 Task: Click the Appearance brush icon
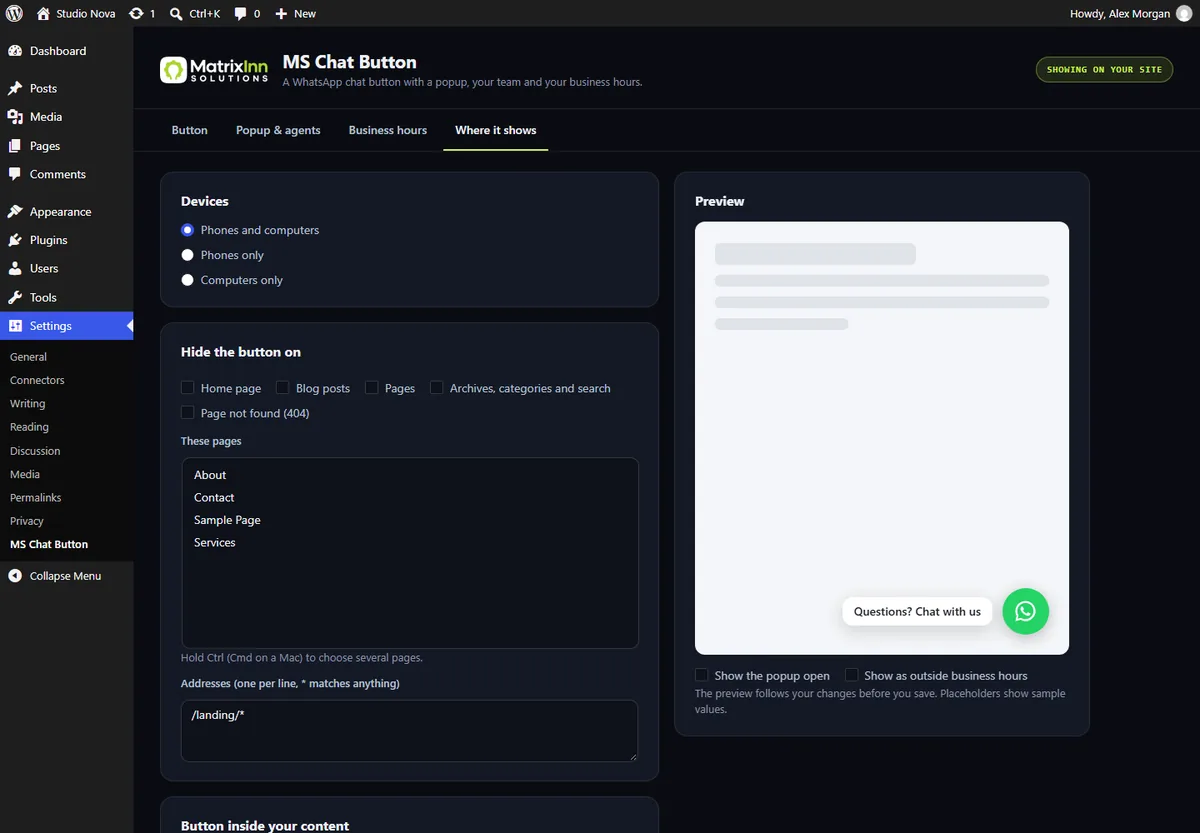pos(15,212)
